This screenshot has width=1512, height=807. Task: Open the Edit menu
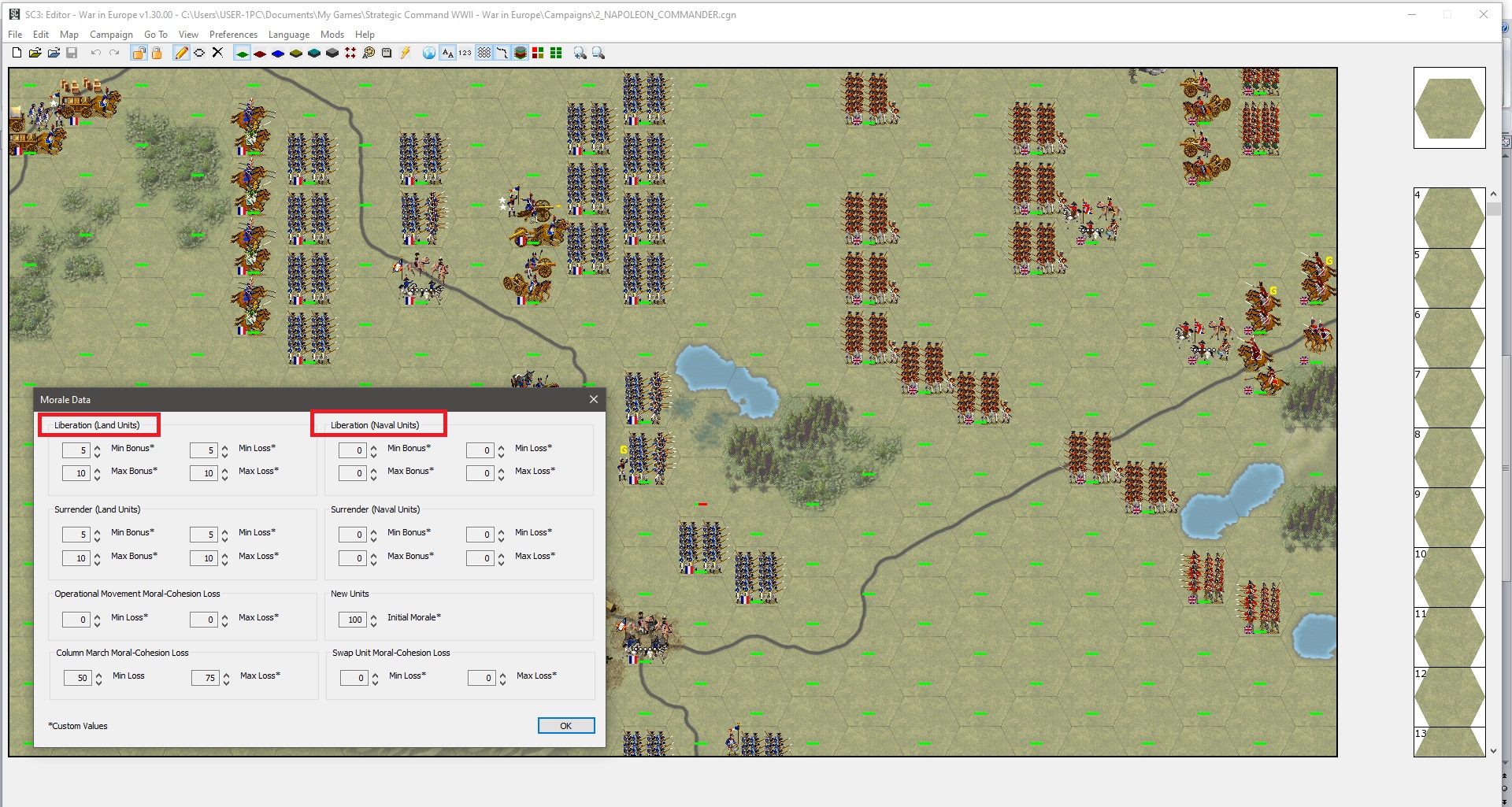41,35
